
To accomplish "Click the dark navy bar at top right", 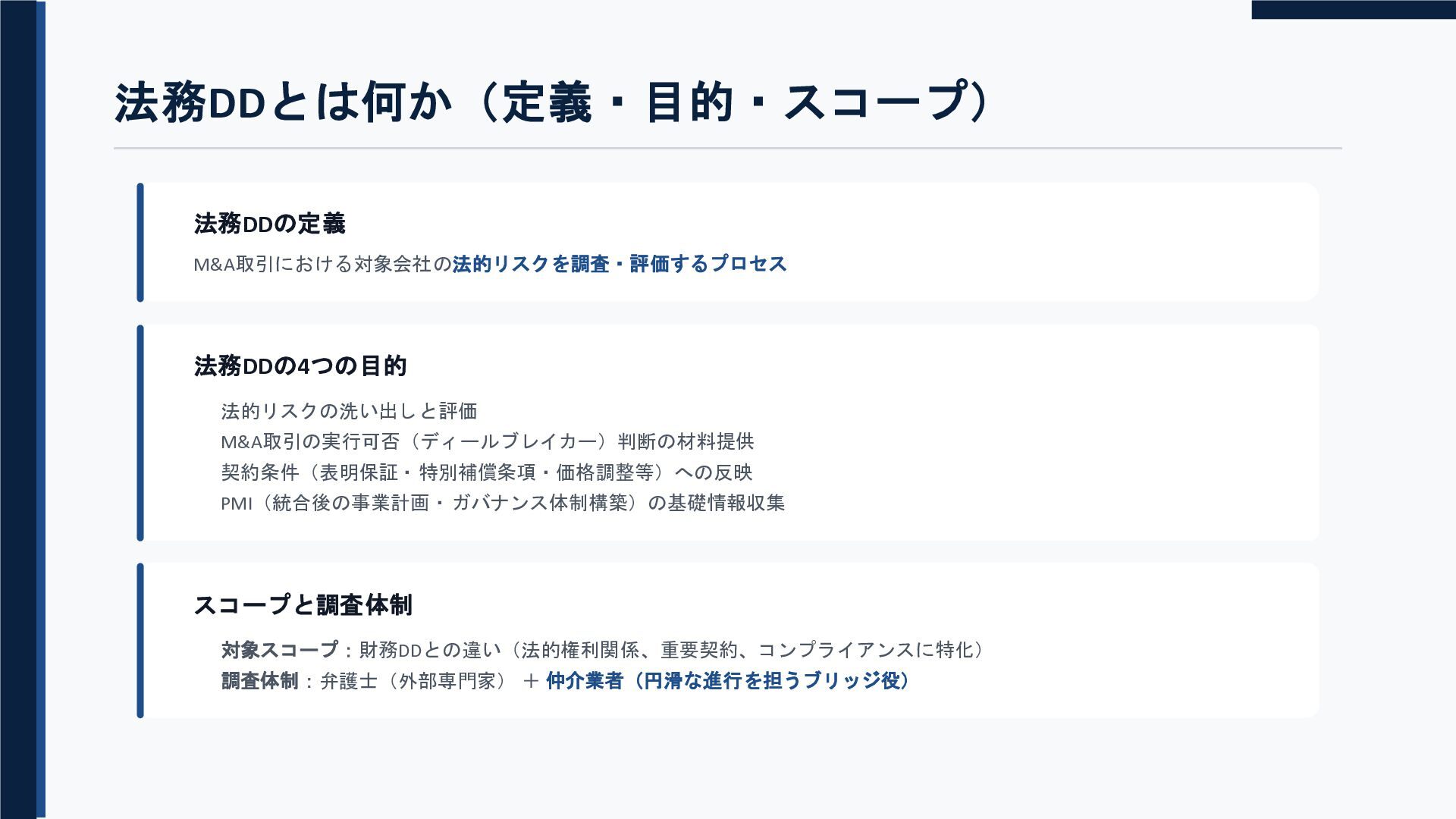I will 1354,10.
